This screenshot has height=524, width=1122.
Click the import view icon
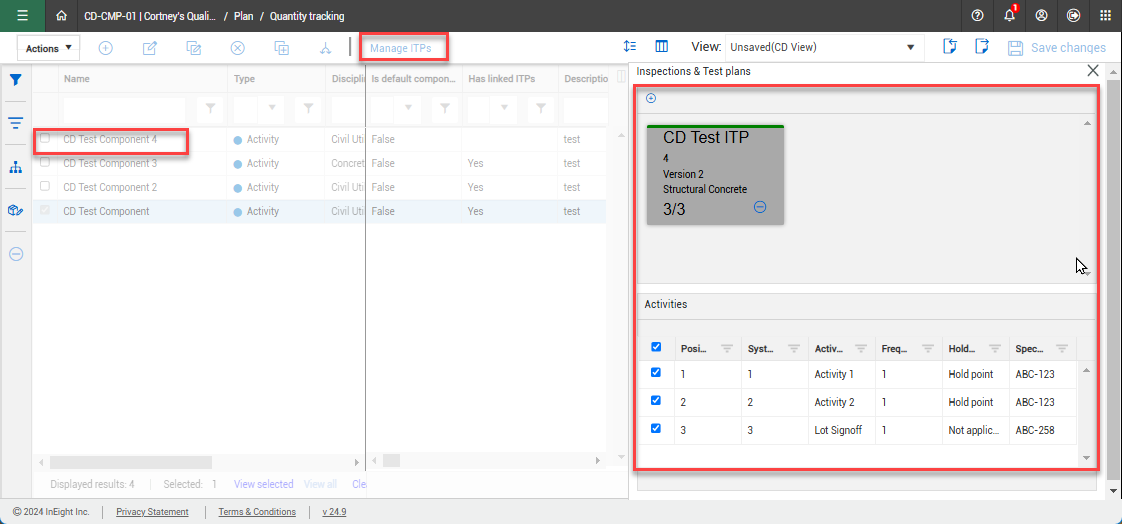click(950, 47)
